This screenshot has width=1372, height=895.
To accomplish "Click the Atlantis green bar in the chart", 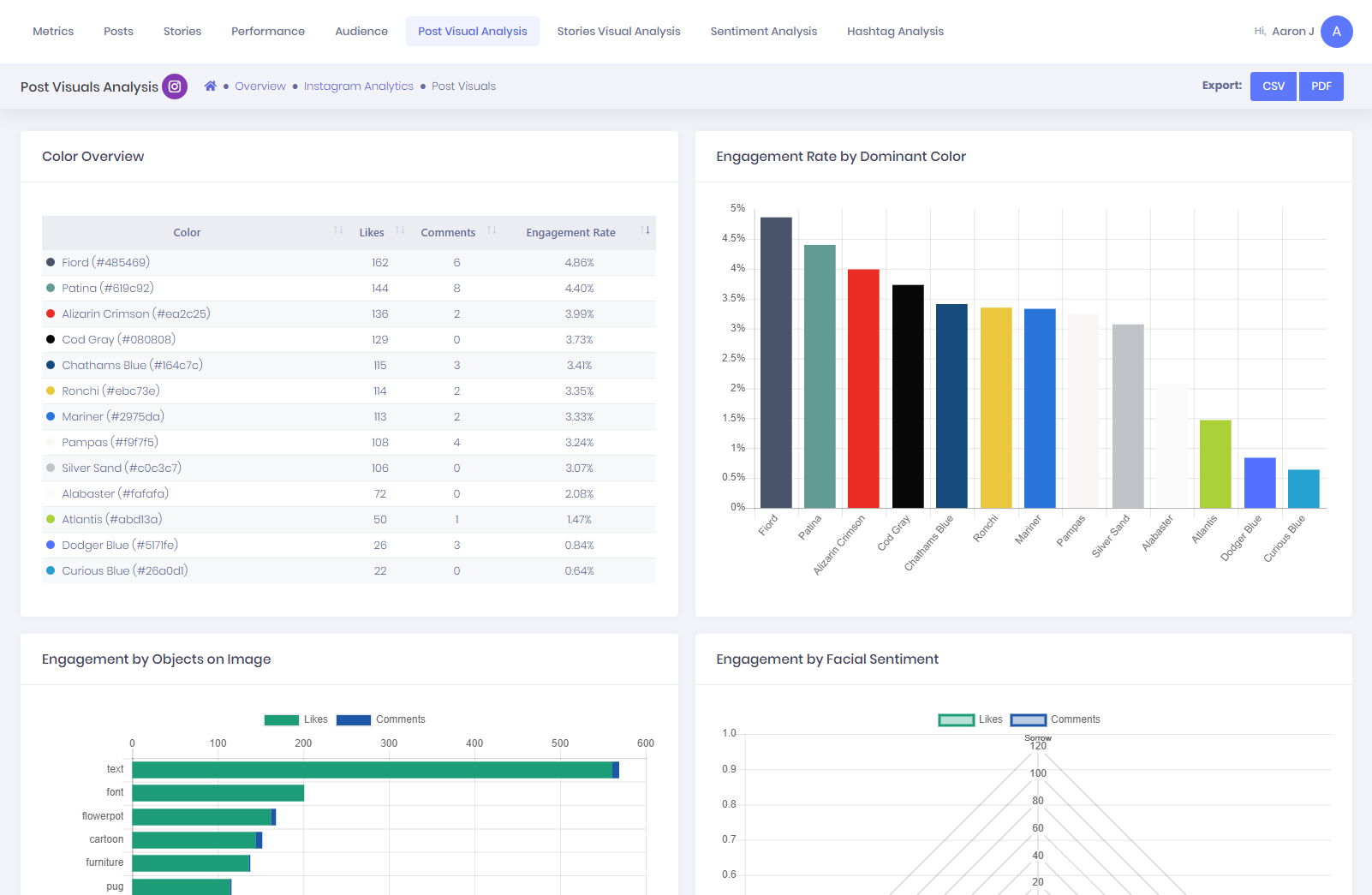I will click(1215, 464).
